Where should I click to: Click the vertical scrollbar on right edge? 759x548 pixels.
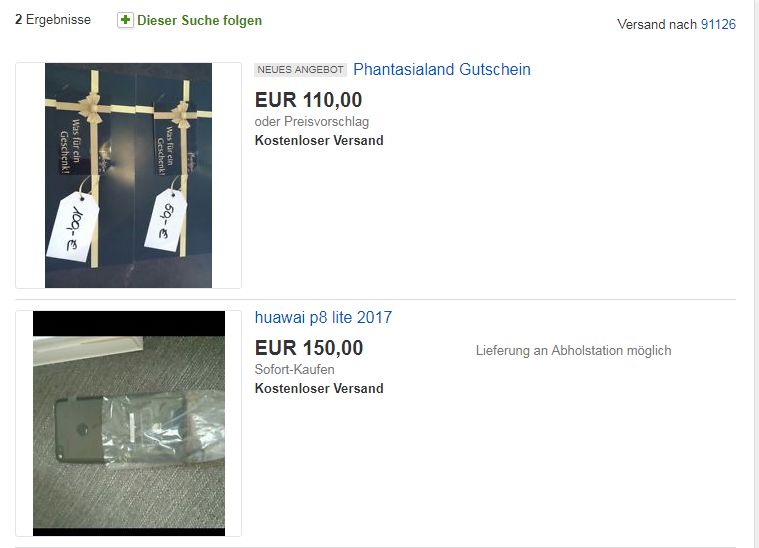[x=756, y=274]
